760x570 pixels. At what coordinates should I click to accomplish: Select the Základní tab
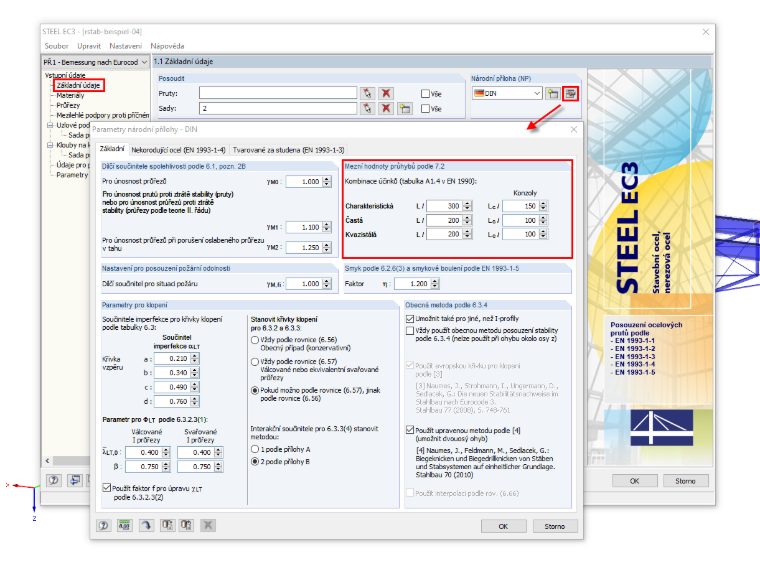112,149
